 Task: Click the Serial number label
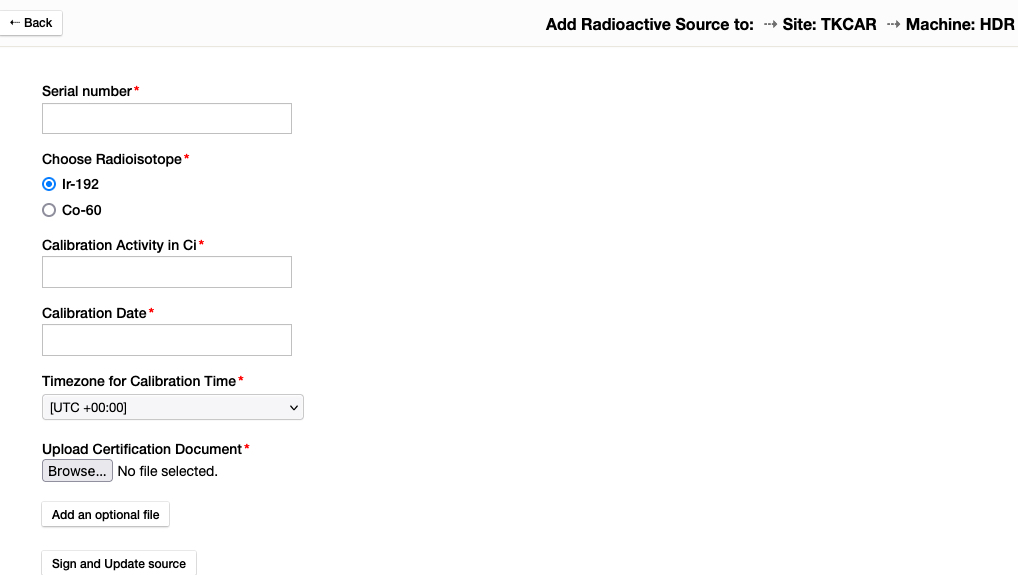[87, 91]
